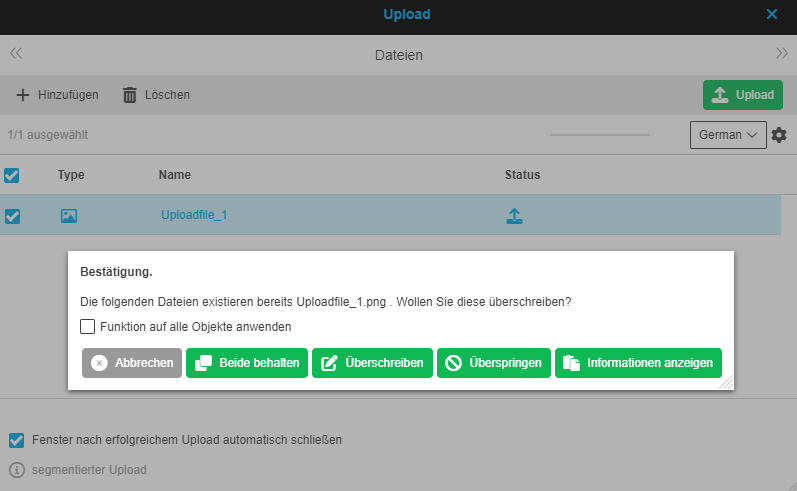This screenshot has height=491, width=797.
Task: Toggle the select-all checkbox in header
Action: 12,175
